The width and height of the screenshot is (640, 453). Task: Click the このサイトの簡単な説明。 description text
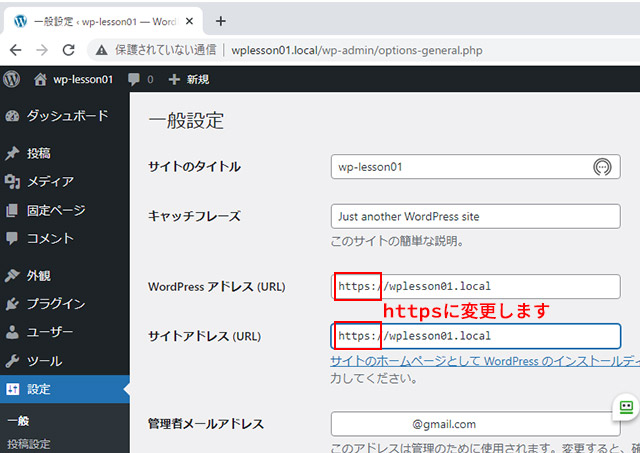(x=397, y=241)
